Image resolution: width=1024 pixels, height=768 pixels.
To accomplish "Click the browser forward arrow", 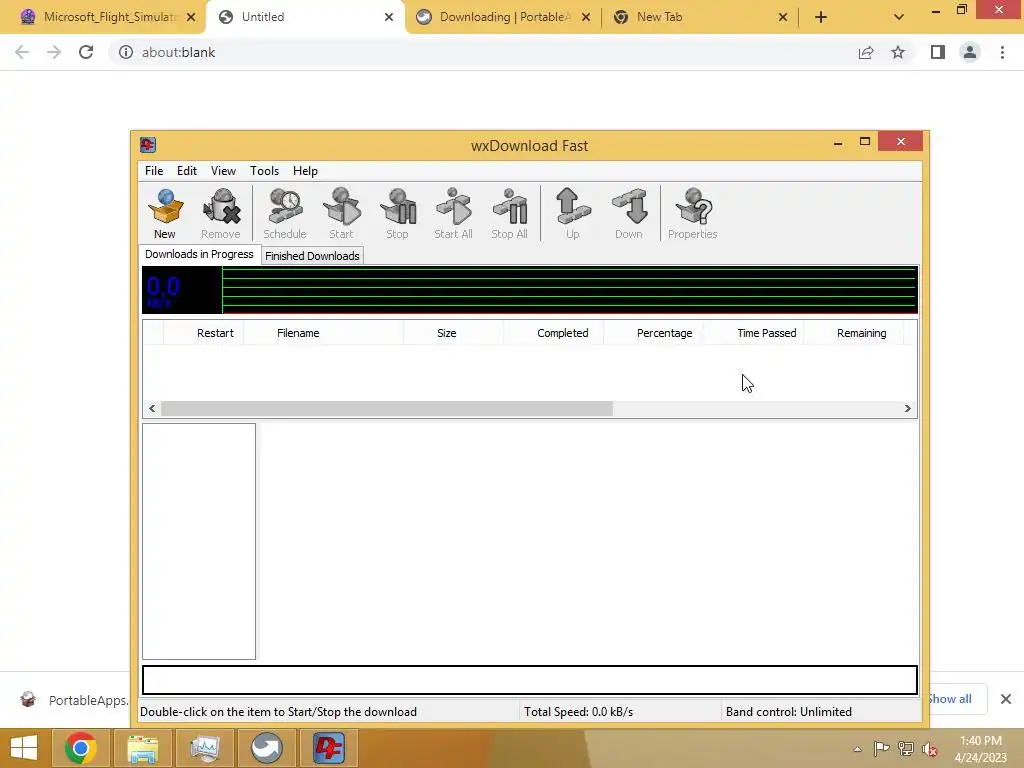I will (54, 52).
